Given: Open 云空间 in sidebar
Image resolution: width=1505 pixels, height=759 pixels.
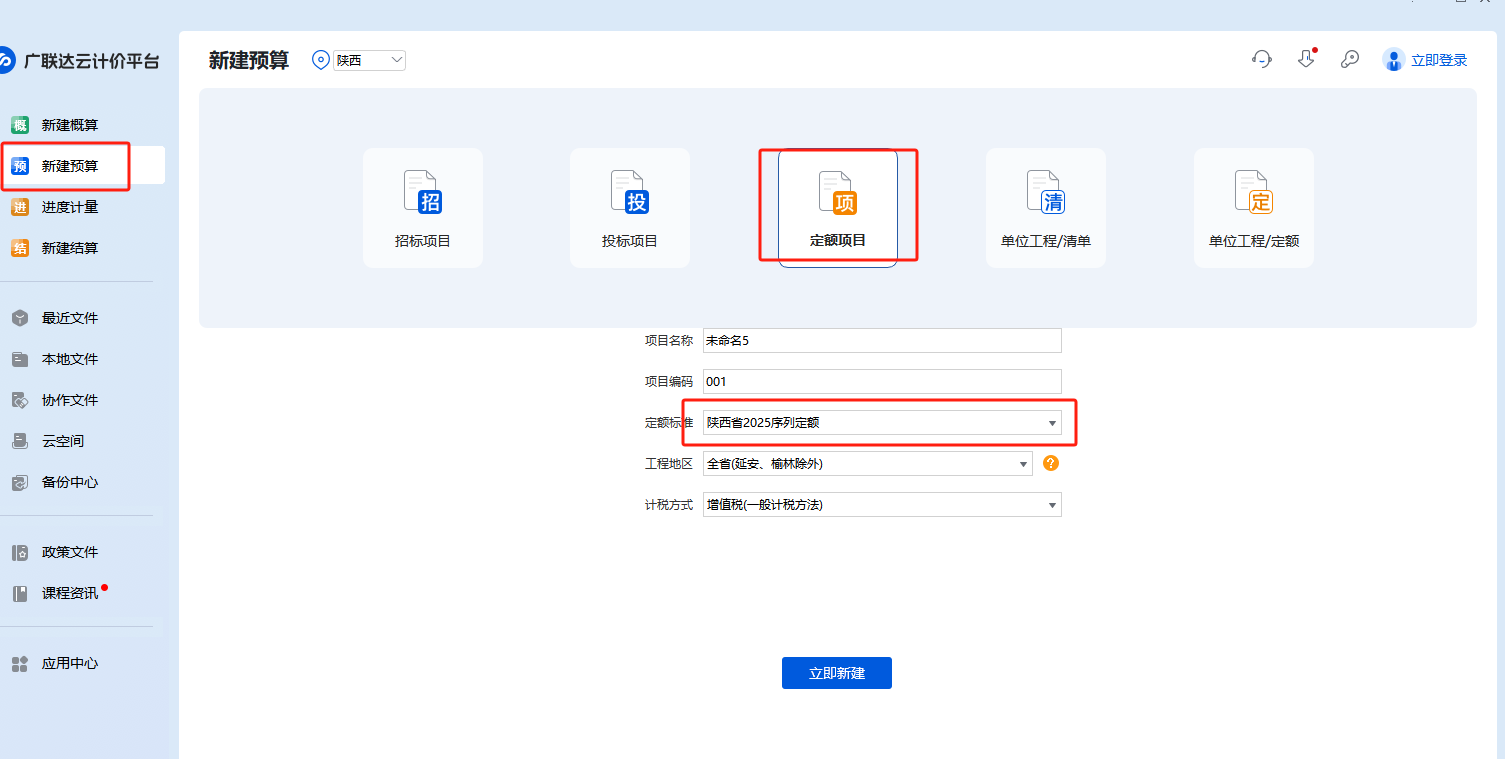Looking at the screenshot, I should [63, 441].
